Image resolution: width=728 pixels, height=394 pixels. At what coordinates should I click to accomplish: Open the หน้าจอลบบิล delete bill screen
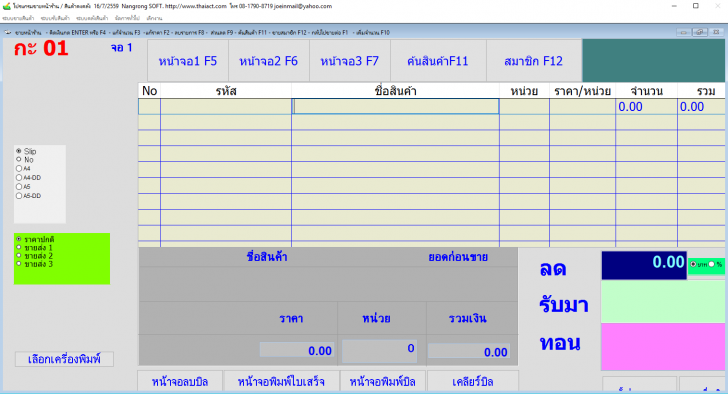pyautogui.click(x=180, y=381)
